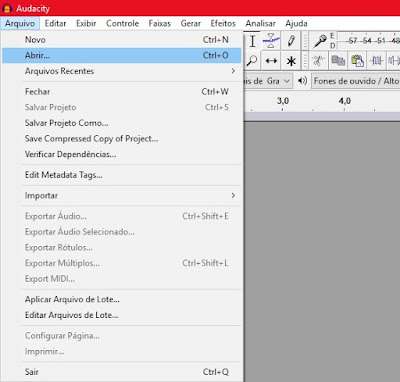Choose Verificar Dependências...

click(x=122, y=154)
